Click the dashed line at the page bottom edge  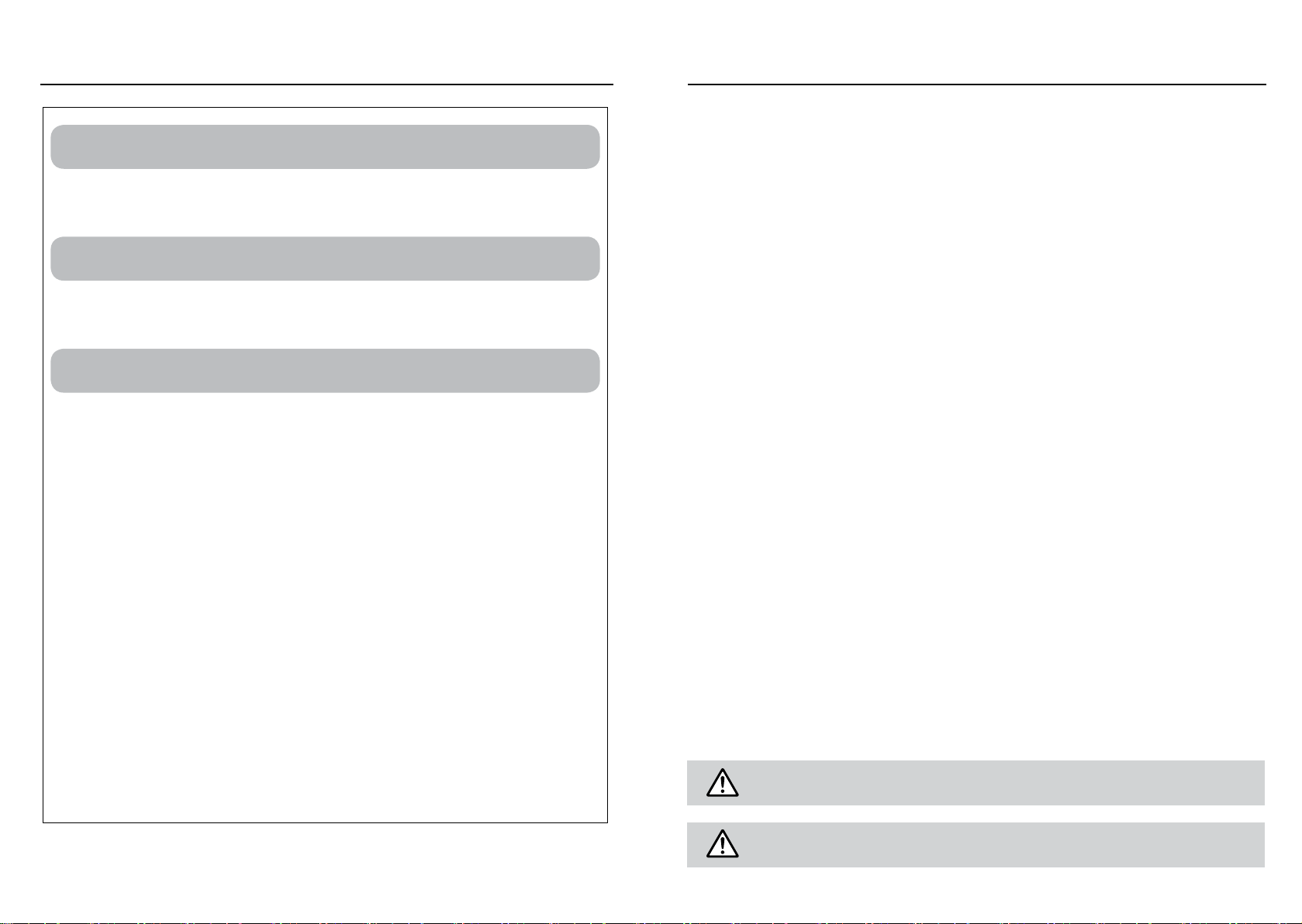[651, 922]
